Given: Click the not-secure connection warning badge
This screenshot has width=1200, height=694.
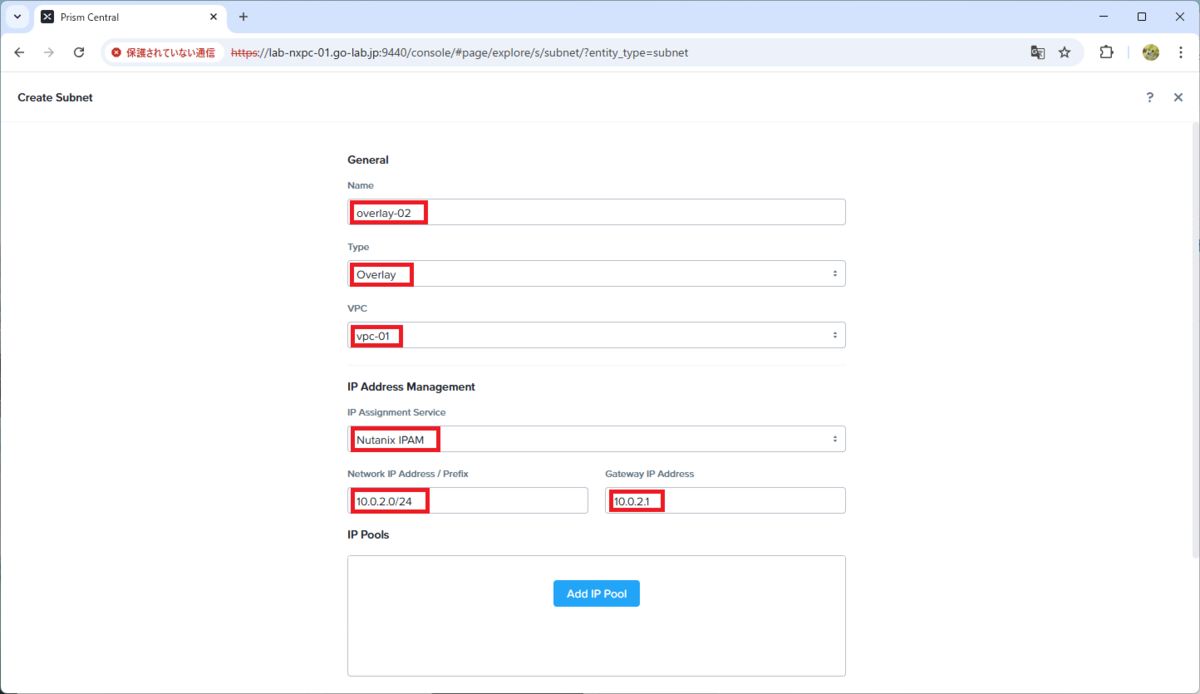Looking at the screenshot, I should point(163,52).
